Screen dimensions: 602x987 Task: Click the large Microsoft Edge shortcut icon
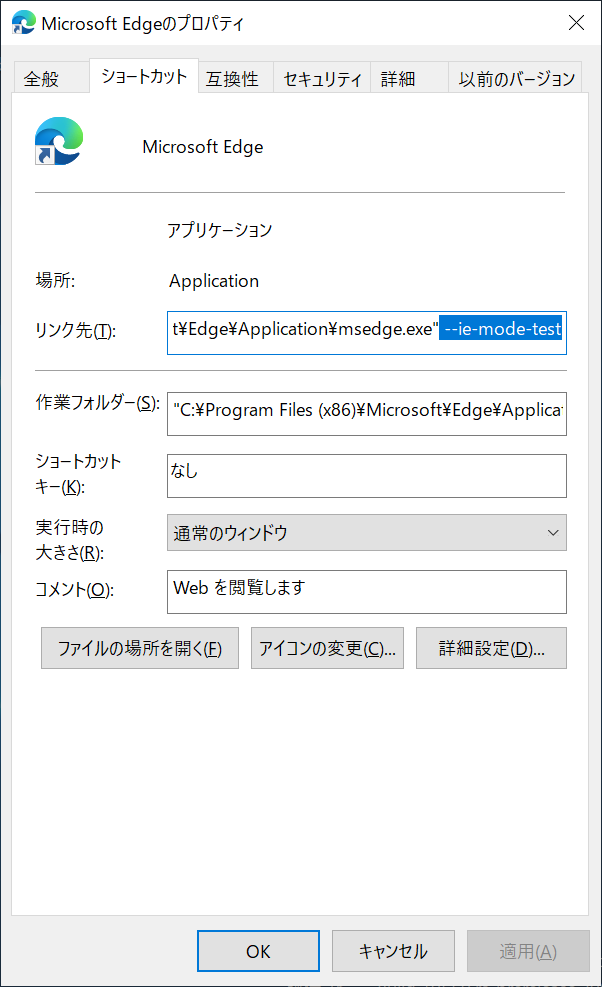coord(59,141)
